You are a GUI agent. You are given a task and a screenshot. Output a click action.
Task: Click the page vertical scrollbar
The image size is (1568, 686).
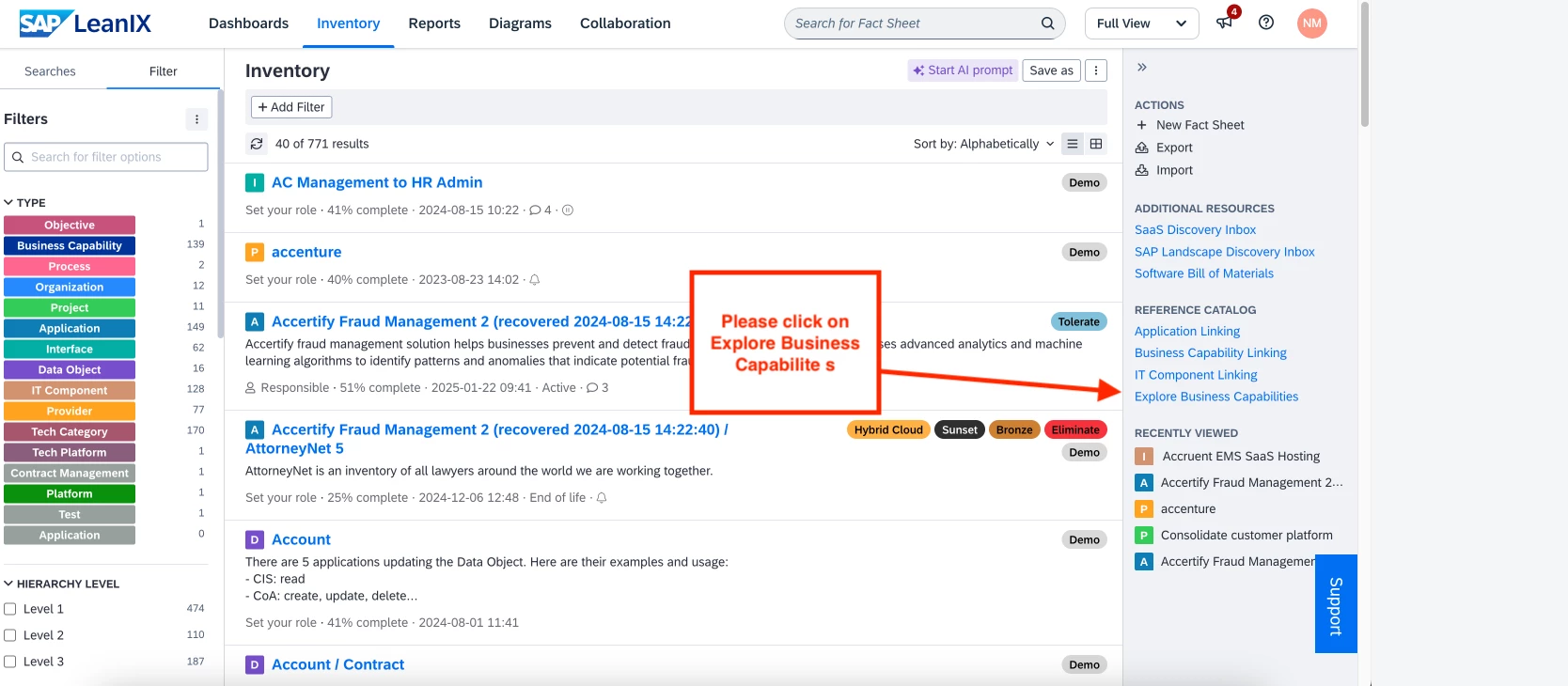click(x=1365, y=64)
